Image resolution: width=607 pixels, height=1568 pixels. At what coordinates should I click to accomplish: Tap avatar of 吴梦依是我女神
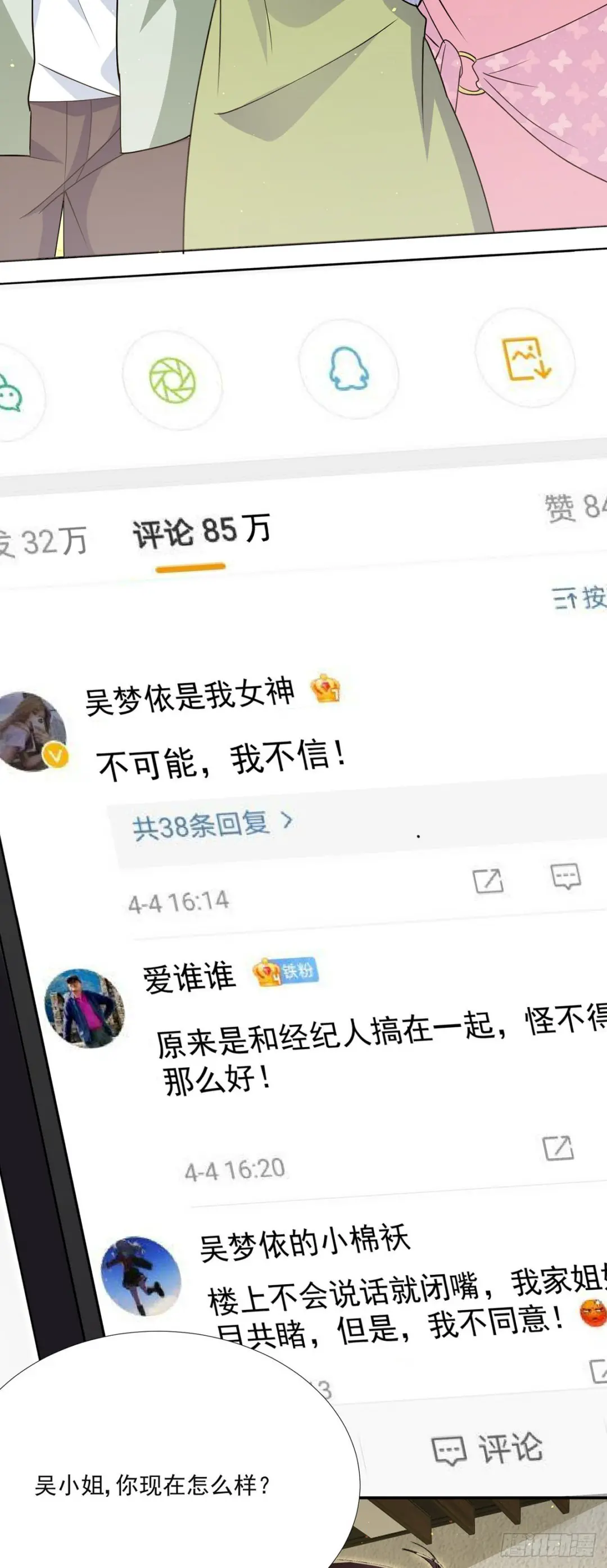pyautogui.click(x=31, y=731)
